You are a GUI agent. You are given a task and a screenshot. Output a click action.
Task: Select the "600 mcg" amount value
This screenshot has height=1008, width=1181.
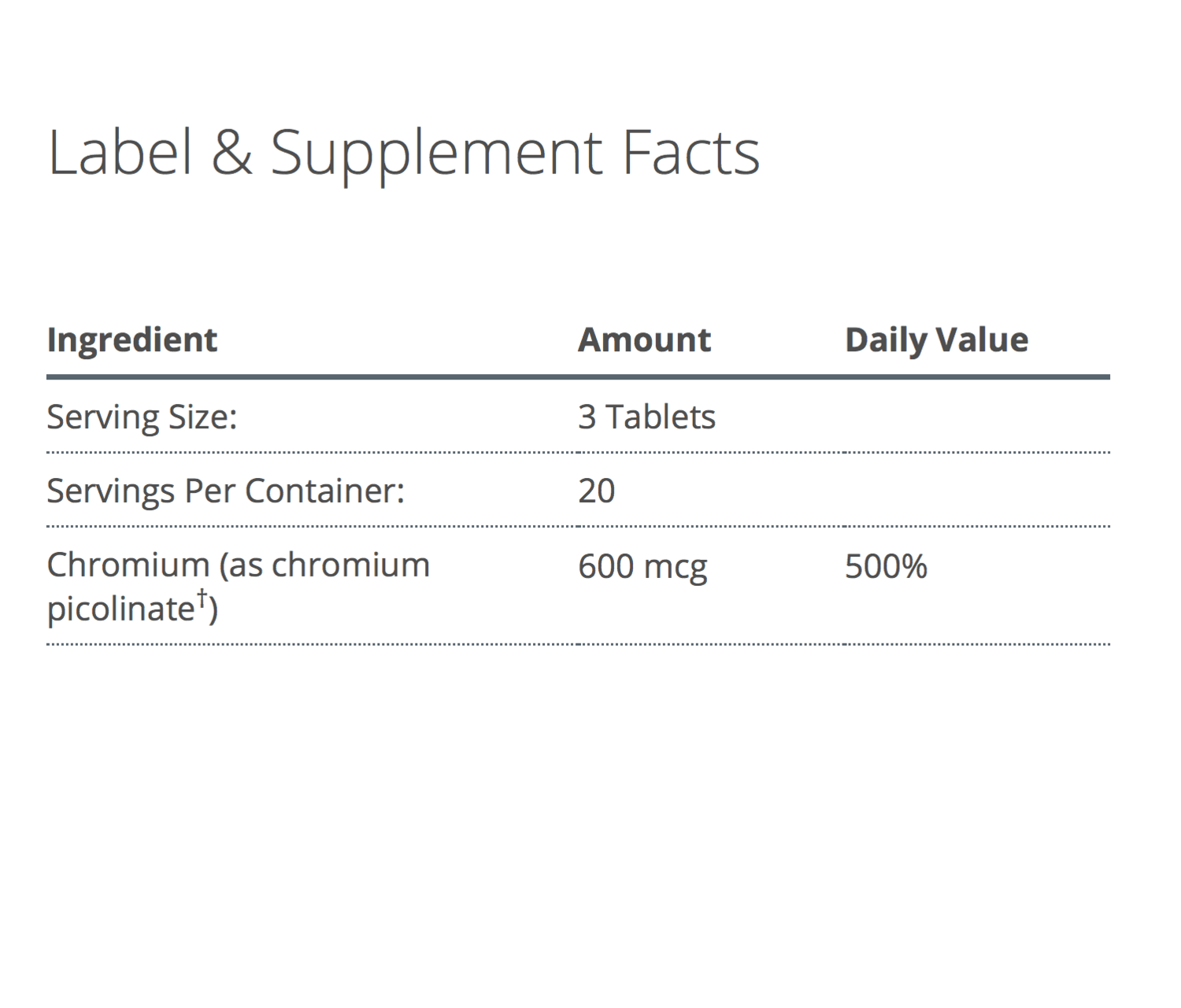pos(642,566)
